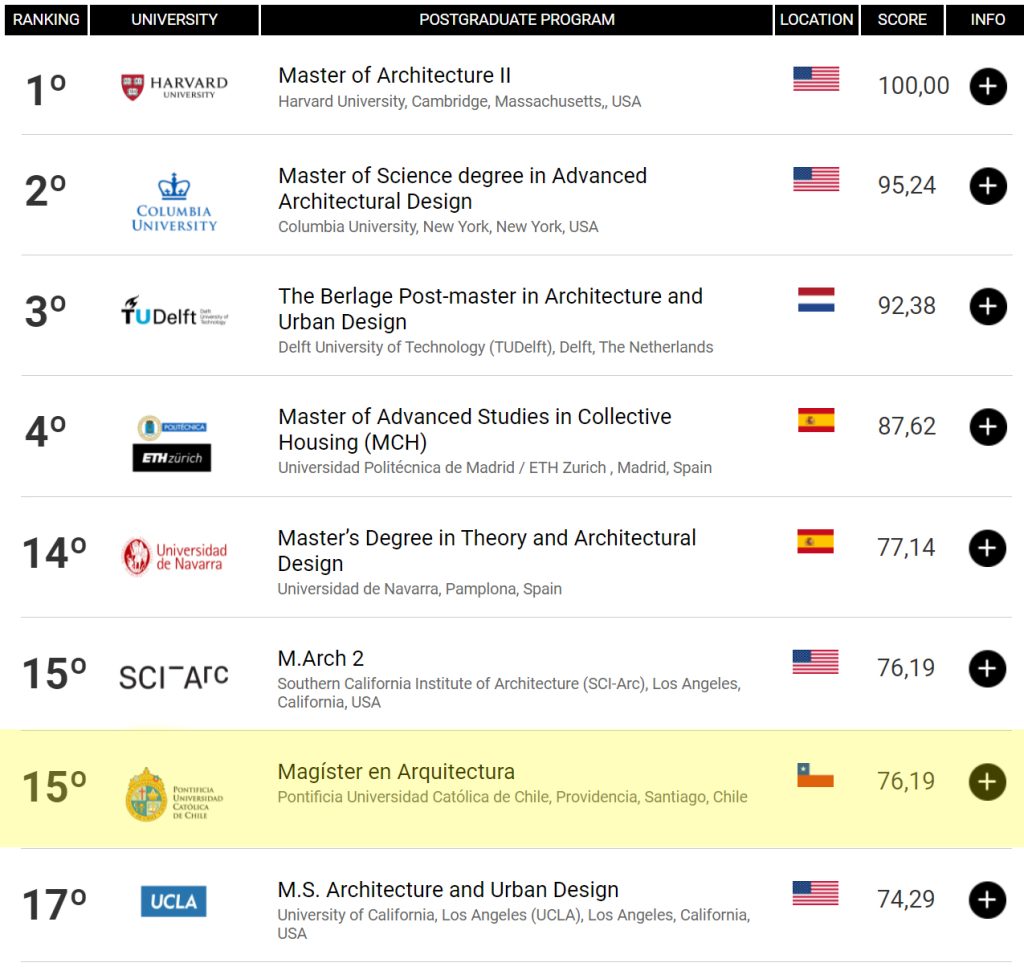Click the TU Delft logo
Screen dimensions: 1024x971
(174, 311)
